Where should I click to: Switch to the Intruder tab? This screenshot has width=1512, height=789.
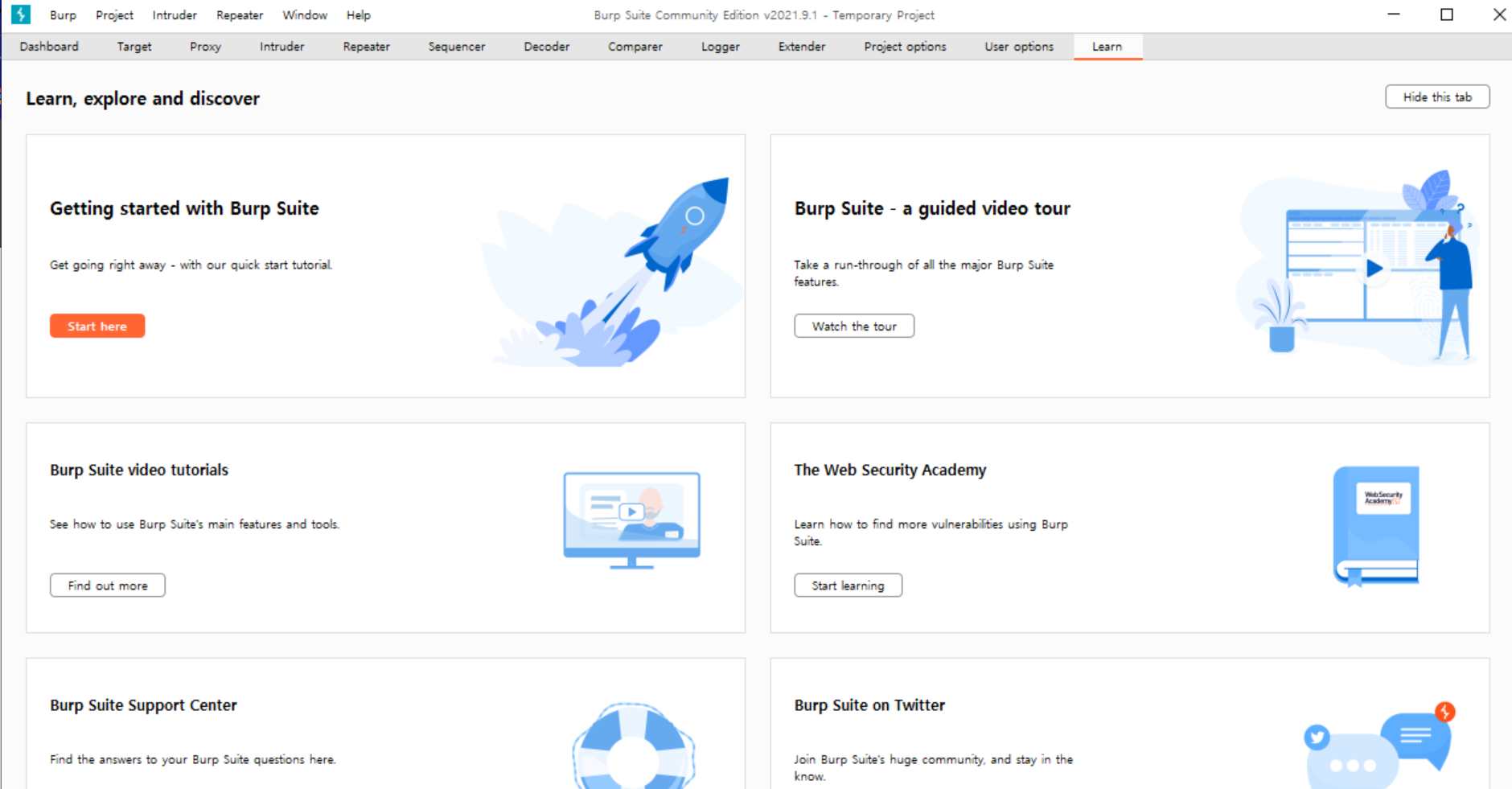point(281,47)
